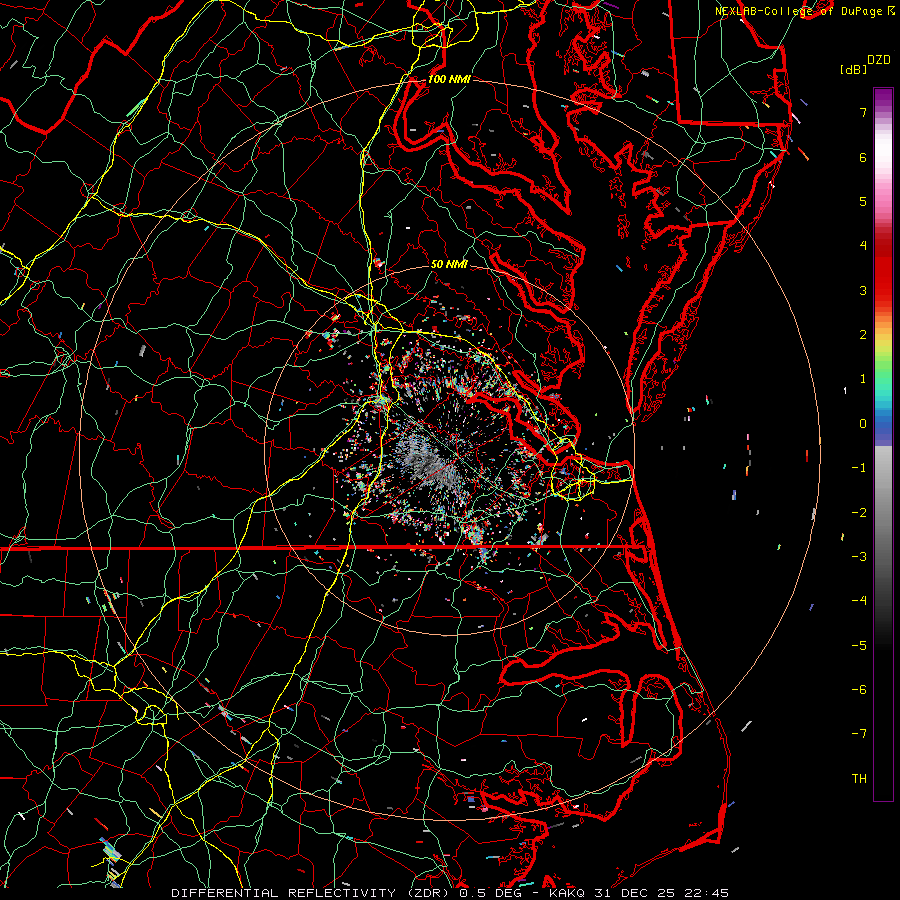The height and width of the screenshot is (900, 900).
Task: Click the DIFFERENTIAL REFLECTIVITY (ZDR) caption text
Action: click(310, 893)
